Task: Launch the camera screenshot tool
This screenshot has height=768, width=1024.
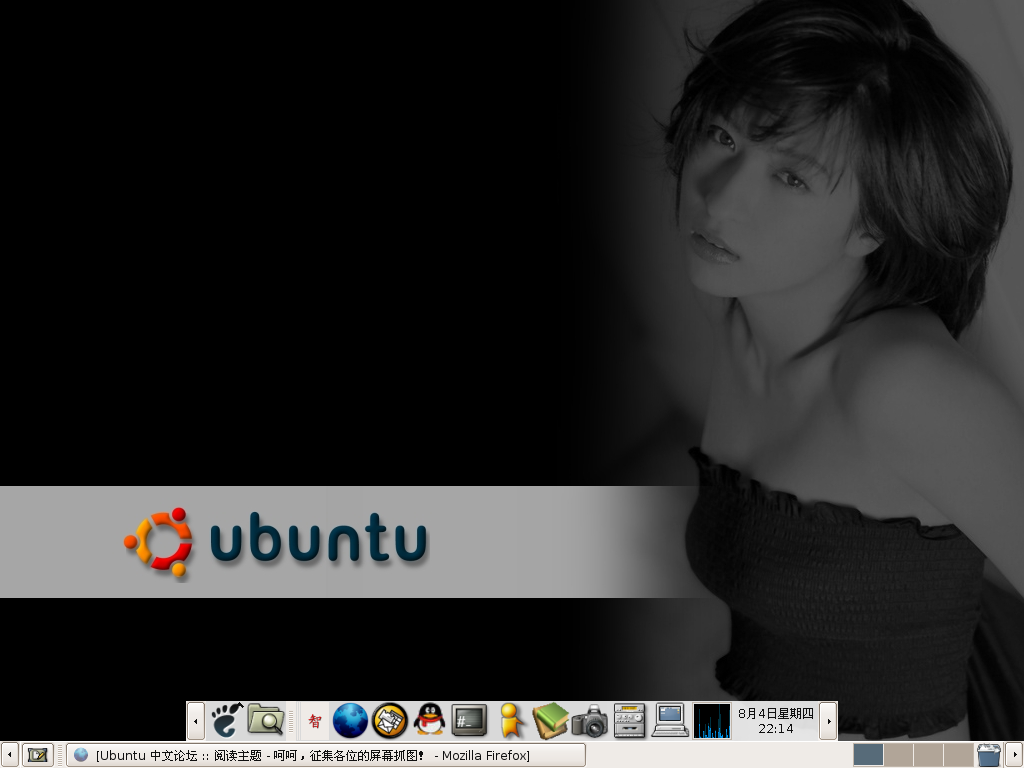Action: (590, 720)
